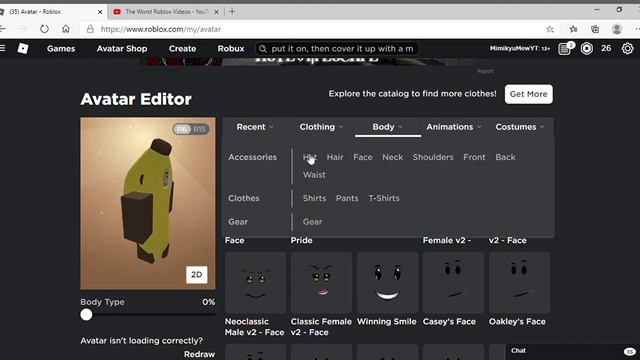The image size is (640, 360).
Task: Go to the browser home page
Action: [66, 29]
